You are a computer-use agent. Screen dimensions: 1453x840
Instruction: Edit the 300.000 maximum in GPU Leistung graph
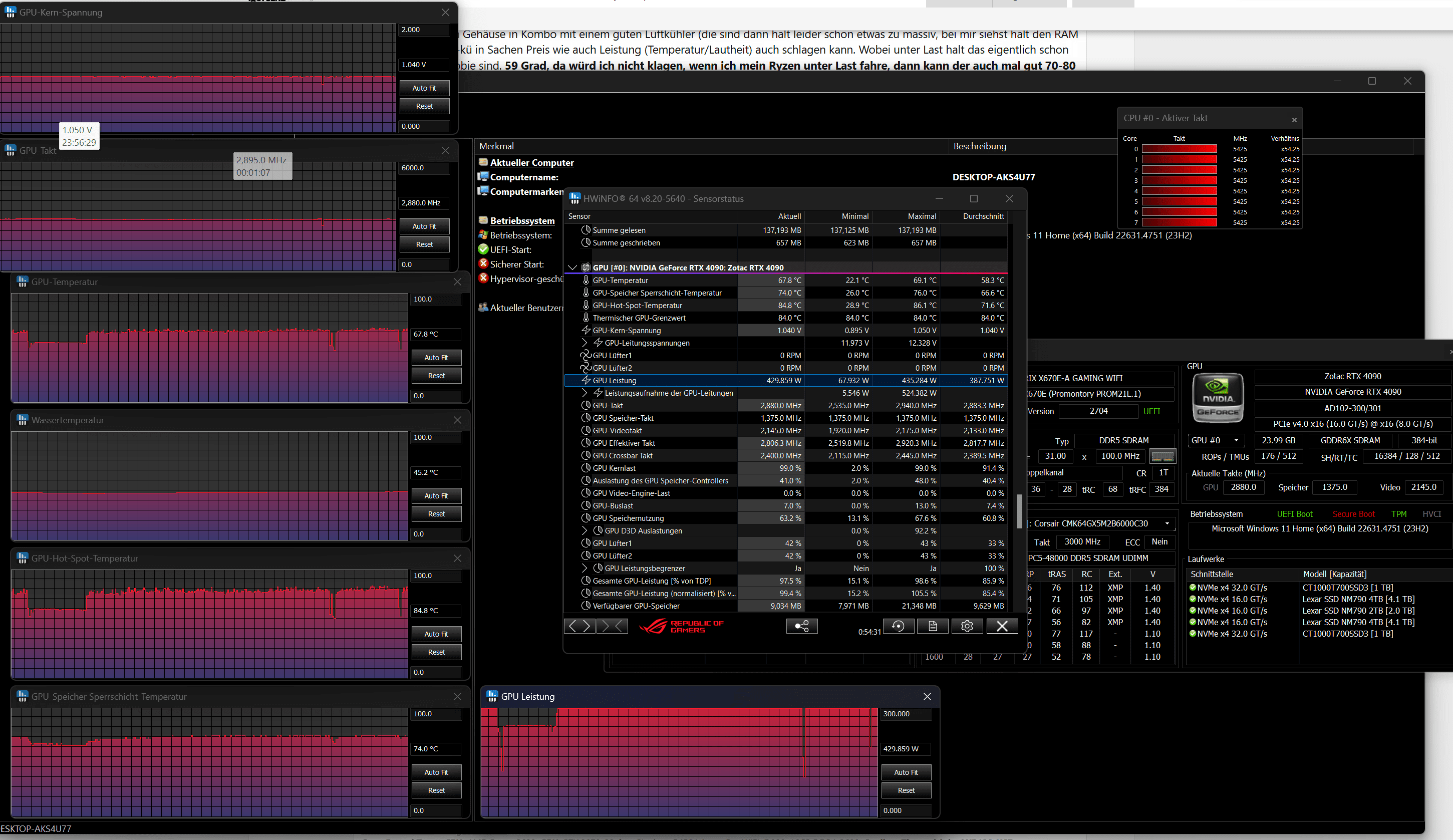(906, 714)
